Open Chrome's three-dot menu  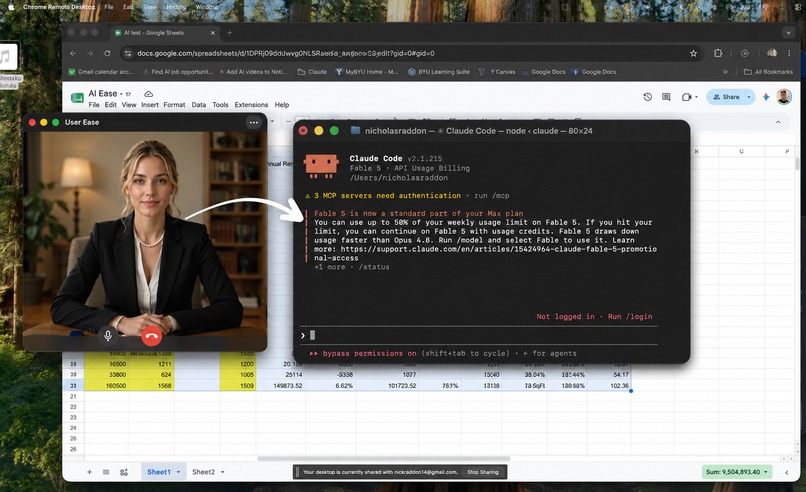(789, 53)
